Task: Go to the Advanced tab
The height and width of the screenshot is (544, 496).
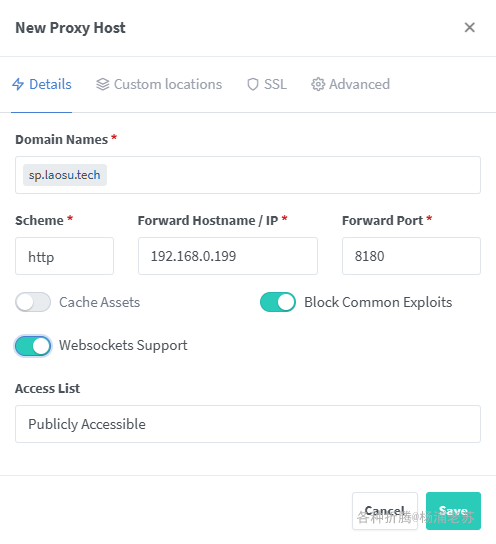Action: [x=350, y=84]
